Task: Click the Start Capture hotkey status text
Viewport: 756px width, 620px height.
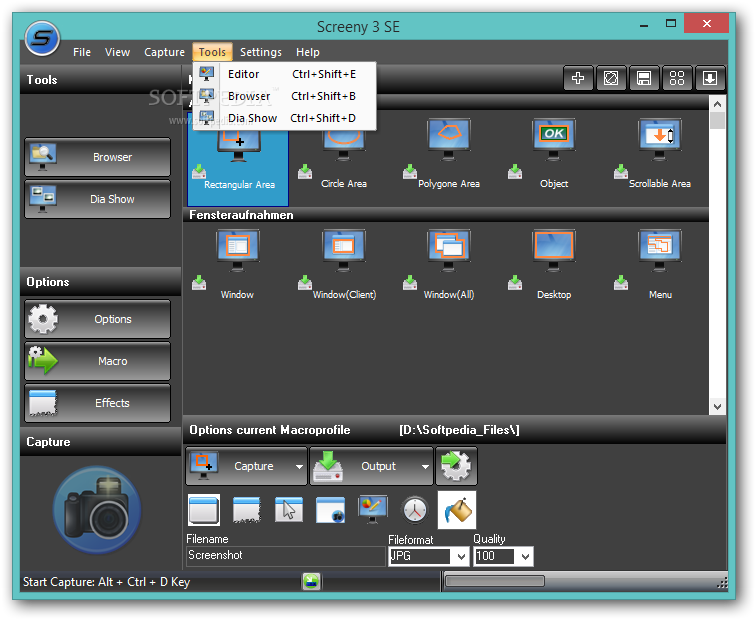Action: point(107,582)
